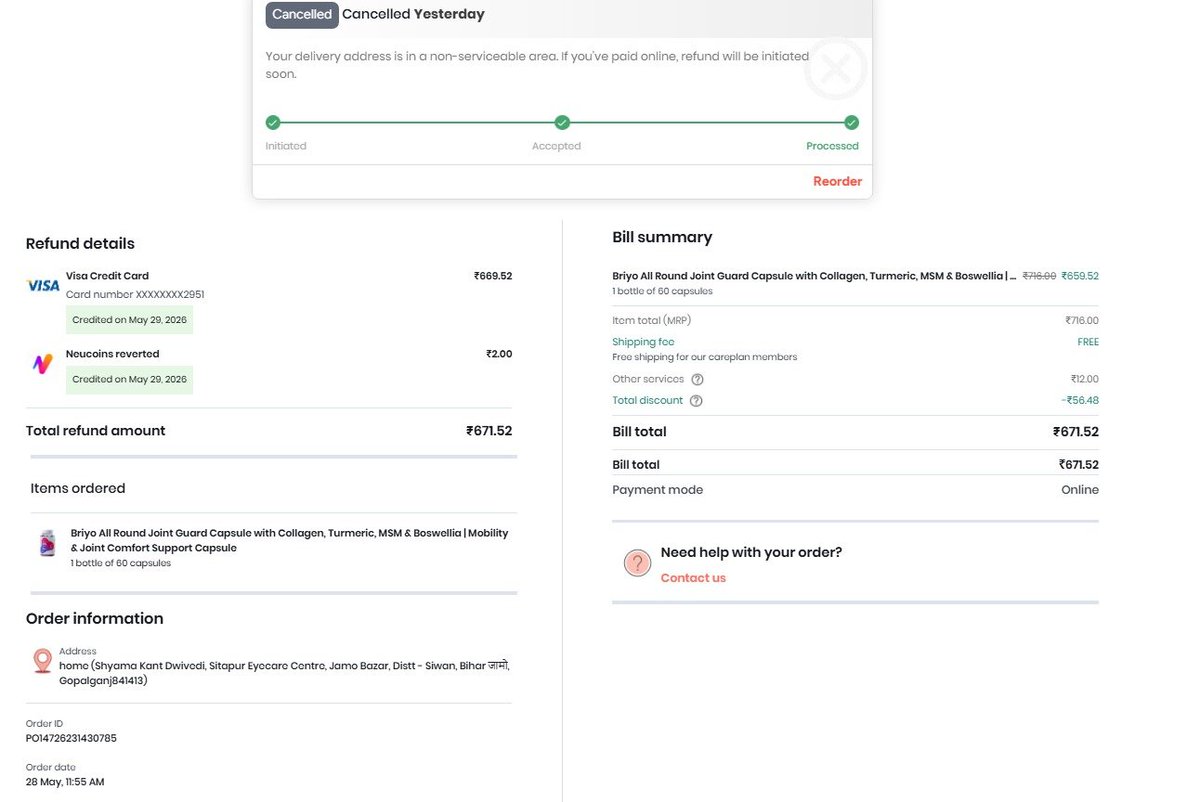Click the total refund amount ₹671.52
1200x802 pixels.
(x=489, y=431)
